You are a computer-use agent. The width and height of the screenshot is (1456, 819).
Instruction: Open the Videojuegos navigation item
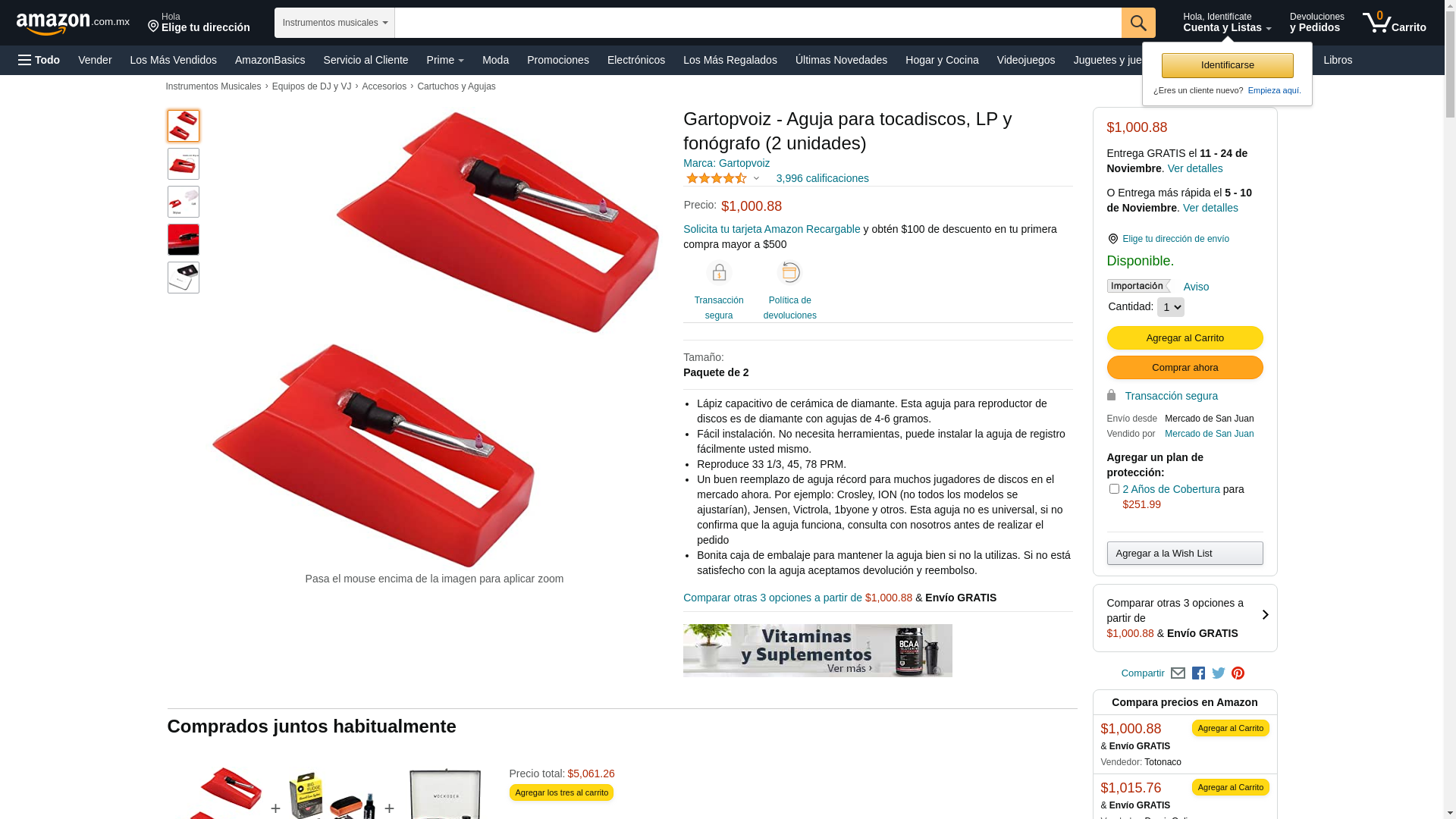coord(1025,60)
